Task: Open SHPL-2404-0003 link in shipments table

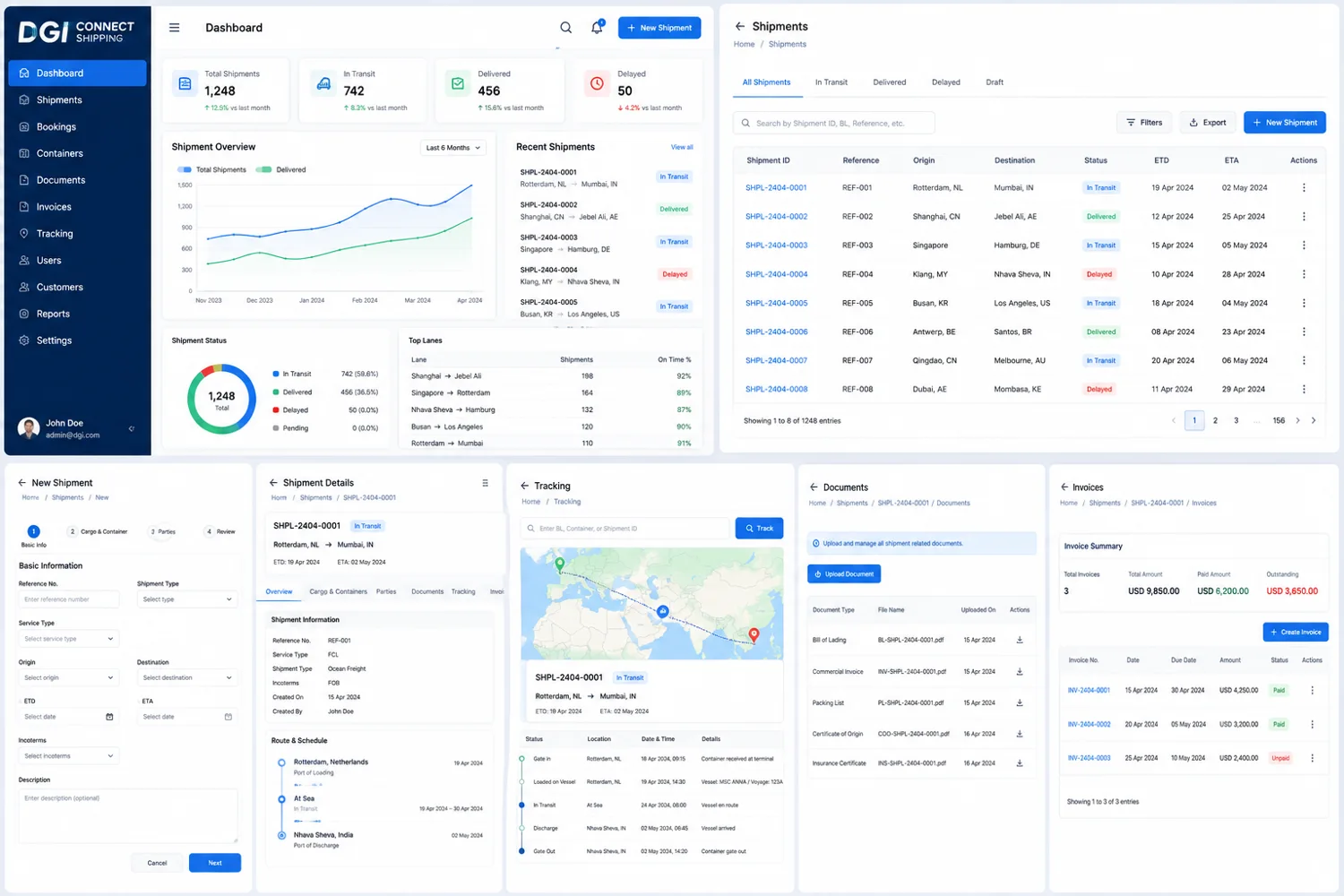Action: [776, 246]
